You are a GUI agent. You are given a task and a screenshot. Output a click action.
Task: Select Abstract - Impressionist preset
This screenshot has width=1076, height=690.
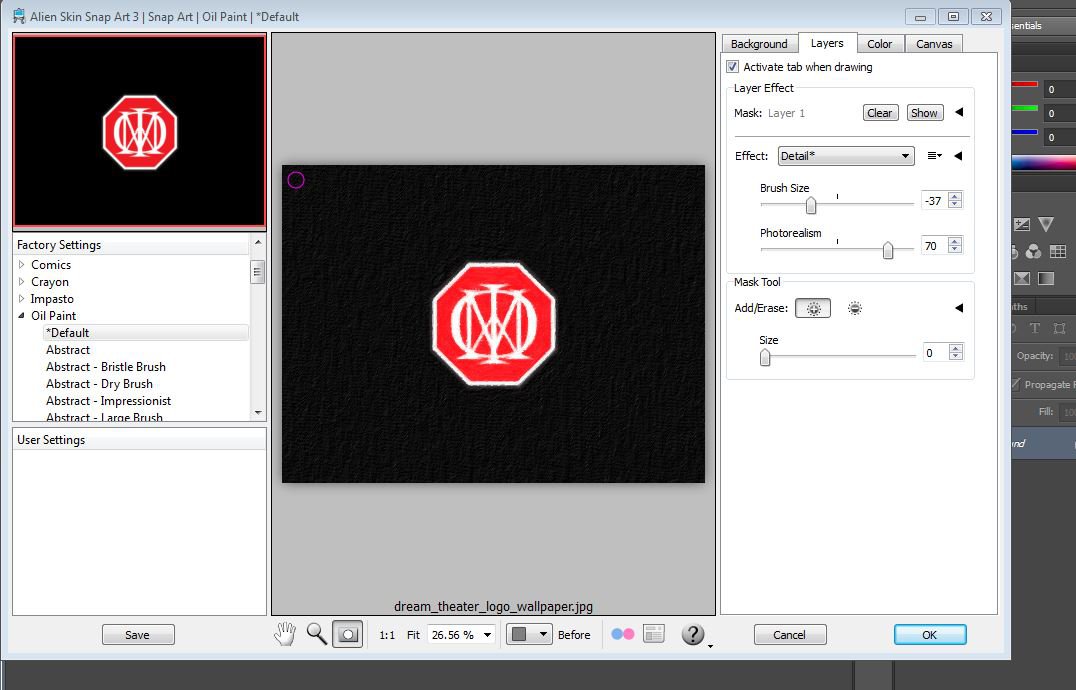(108, 401)
